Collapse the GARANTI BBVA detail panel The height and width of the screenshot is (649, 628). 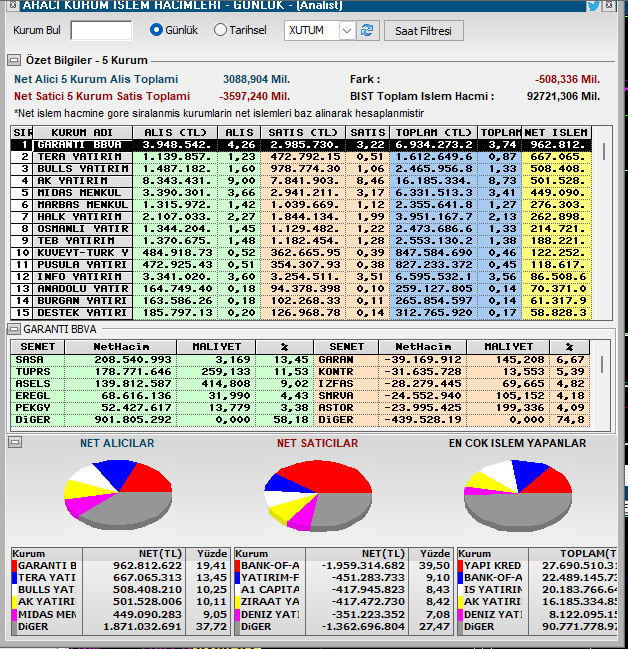[x=14, y=327]
